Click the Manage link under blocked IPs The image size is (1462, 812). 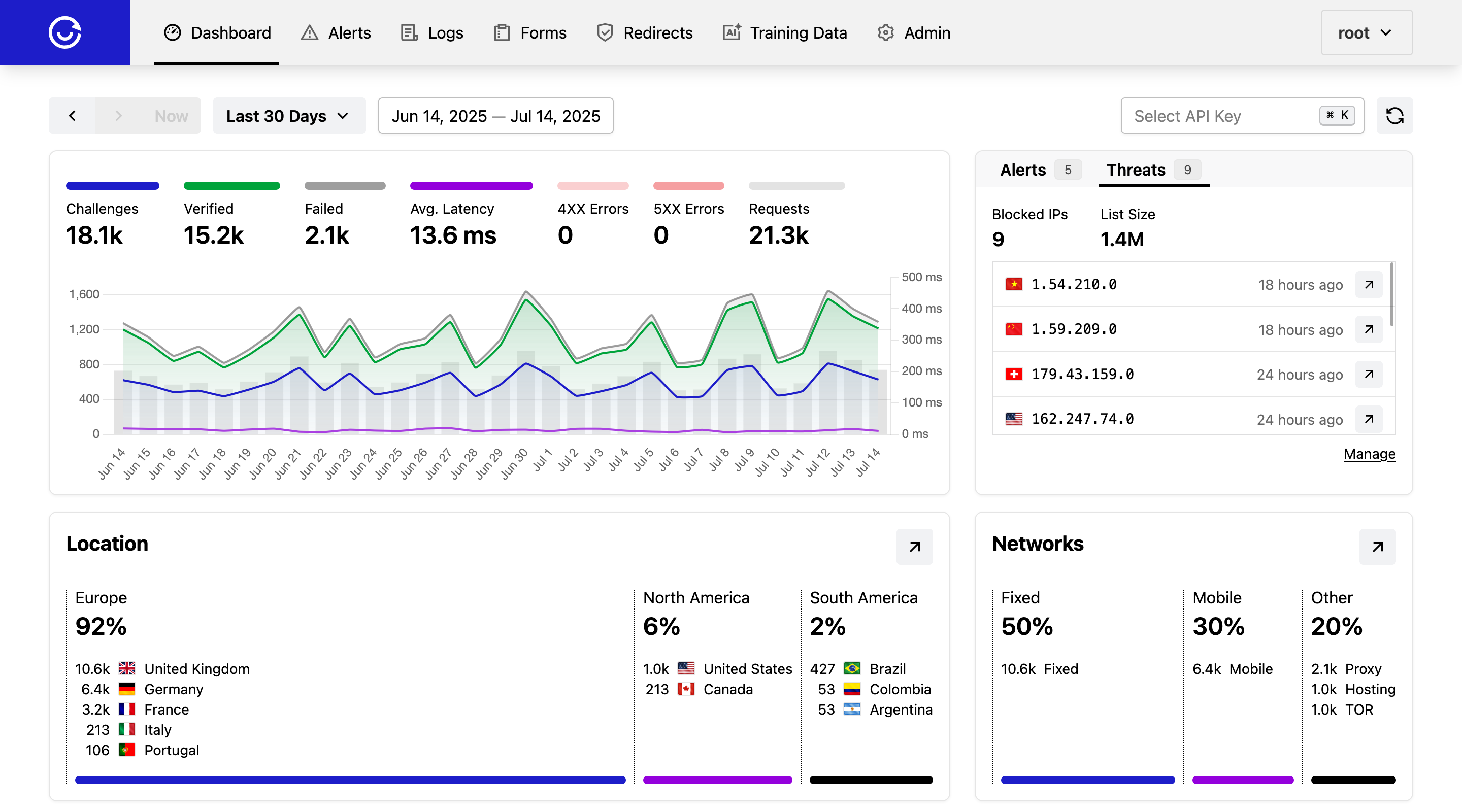pyautogui.click(x=1369, y=454)
